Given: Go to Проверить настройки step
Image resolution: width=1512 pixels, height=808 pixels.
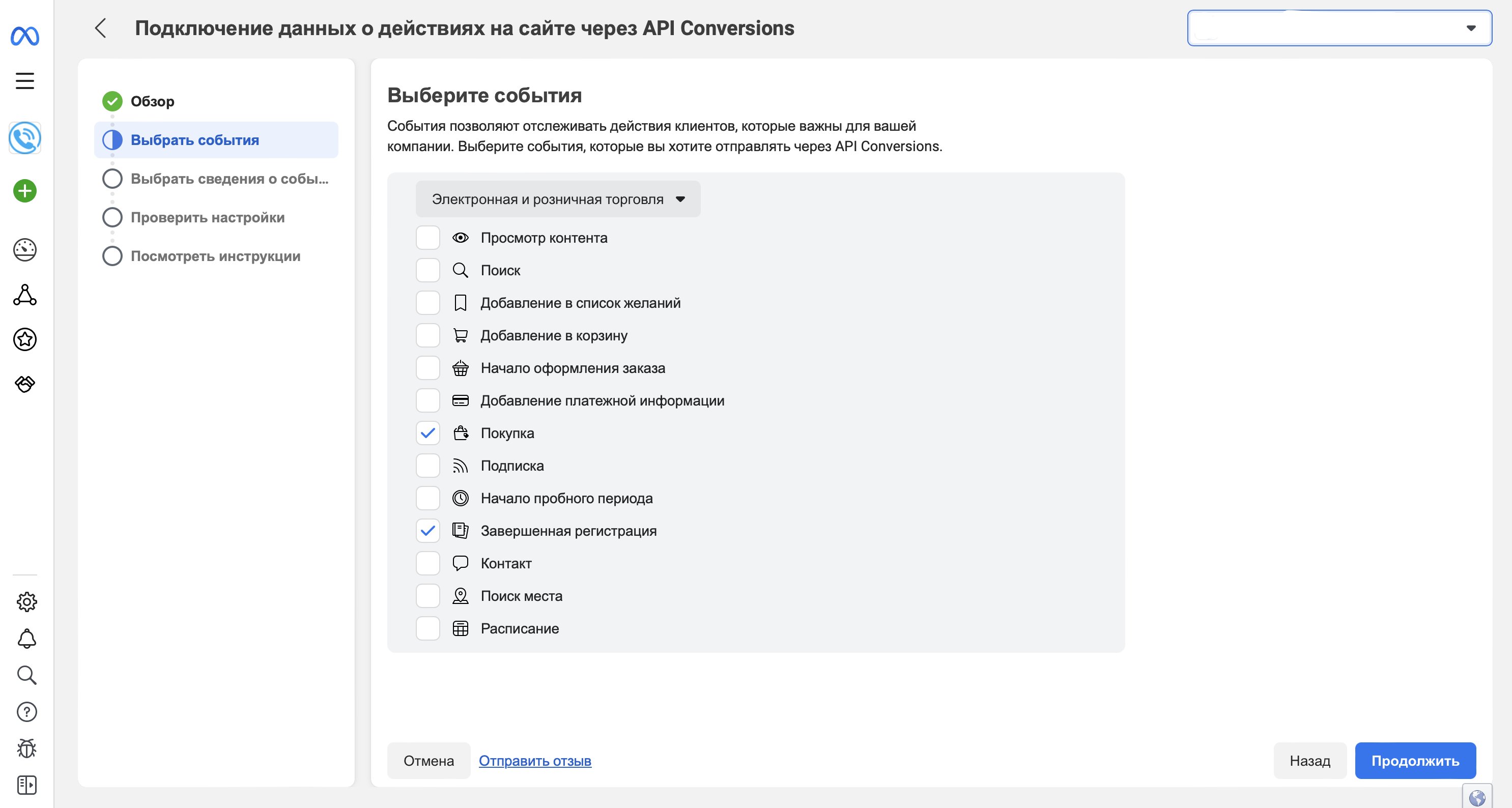Looking at the screenshot, I should point(207,218).
